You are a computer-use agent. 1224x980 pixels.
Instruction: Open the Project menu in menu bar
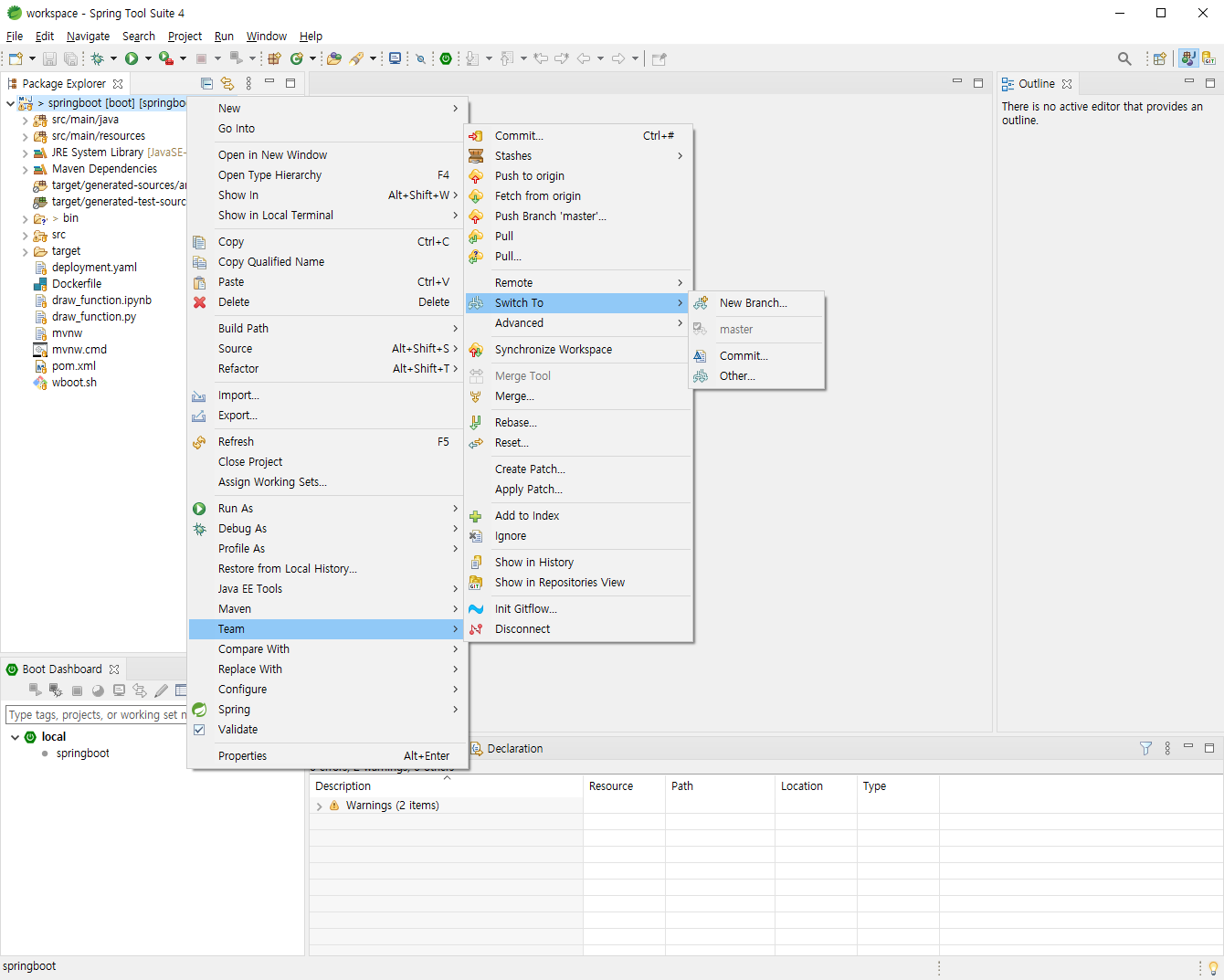(x=185, y=37)
